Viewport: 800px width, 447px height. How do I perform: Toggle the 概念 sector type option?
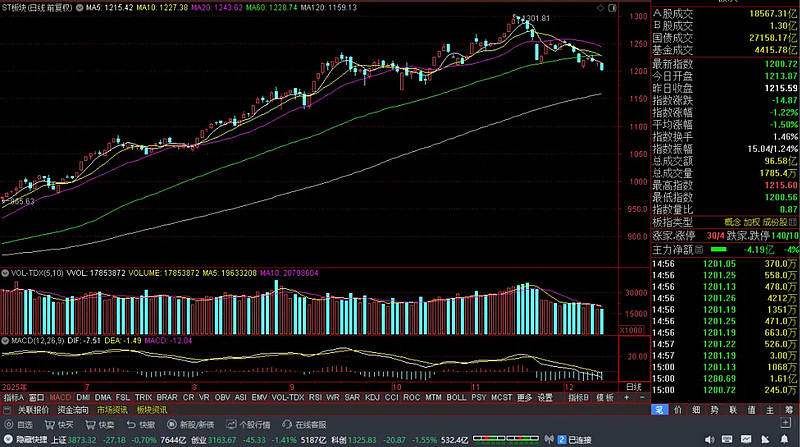(x=732, y=222)
